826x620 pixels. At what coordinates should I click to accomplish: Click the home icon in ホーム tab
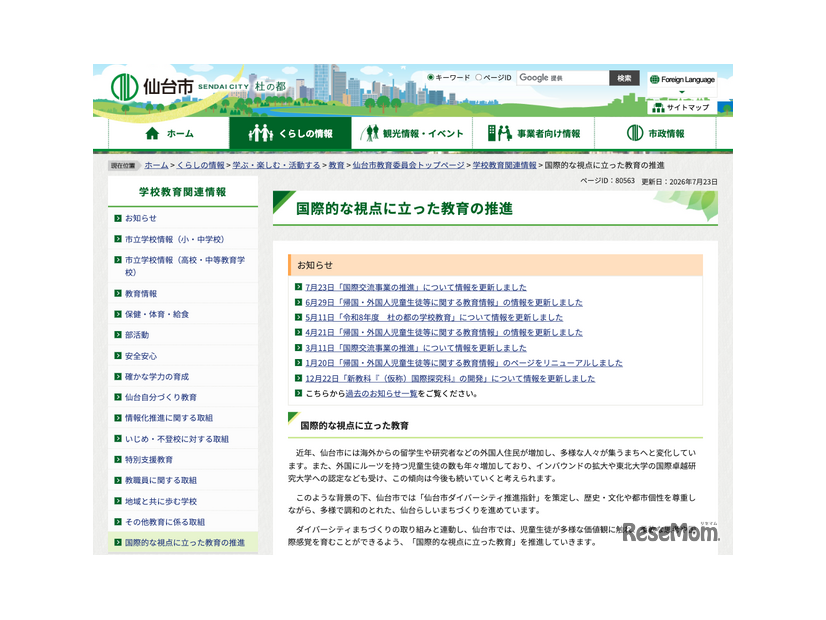pyautogui.click(x=152, y=133)
